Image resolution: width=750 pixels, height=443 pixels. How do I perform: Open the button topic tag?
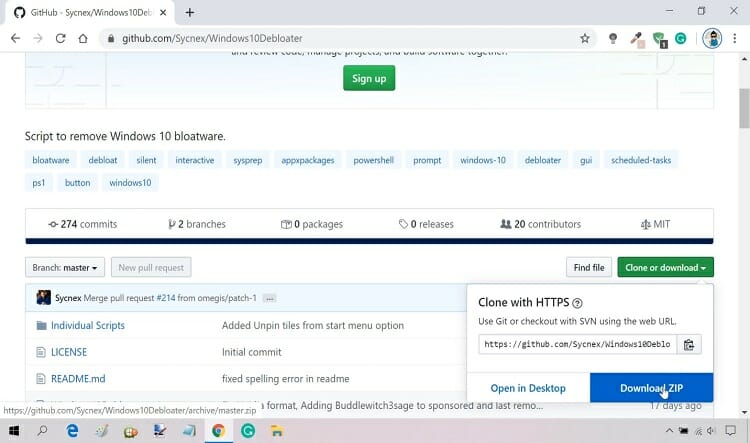click(x=77, y=183)
